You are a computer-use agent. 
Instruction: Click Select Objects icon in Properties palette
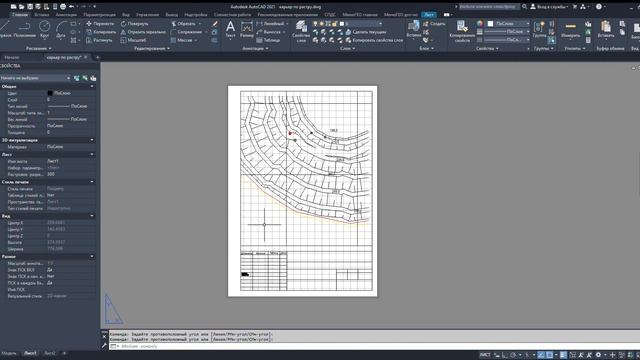point(85,78)
